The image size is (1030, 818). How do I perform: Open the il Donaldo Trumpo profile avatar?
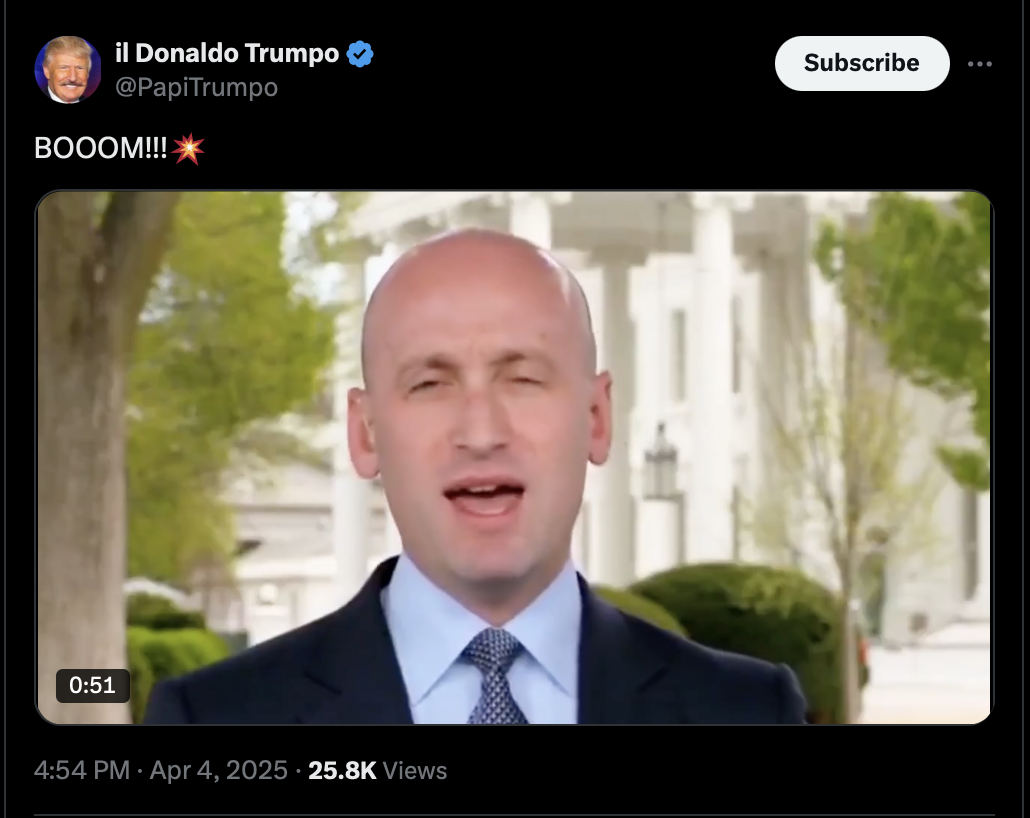tap(68, 70)
